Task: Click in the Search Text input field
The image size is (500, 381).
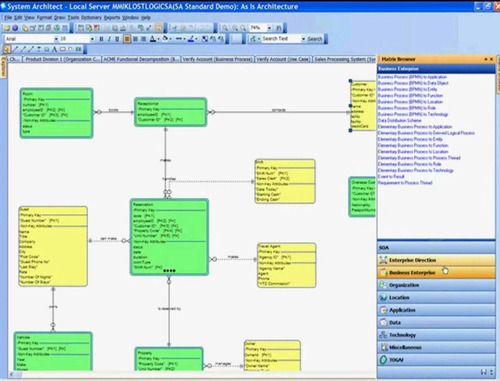Action: tap(281, 39)
